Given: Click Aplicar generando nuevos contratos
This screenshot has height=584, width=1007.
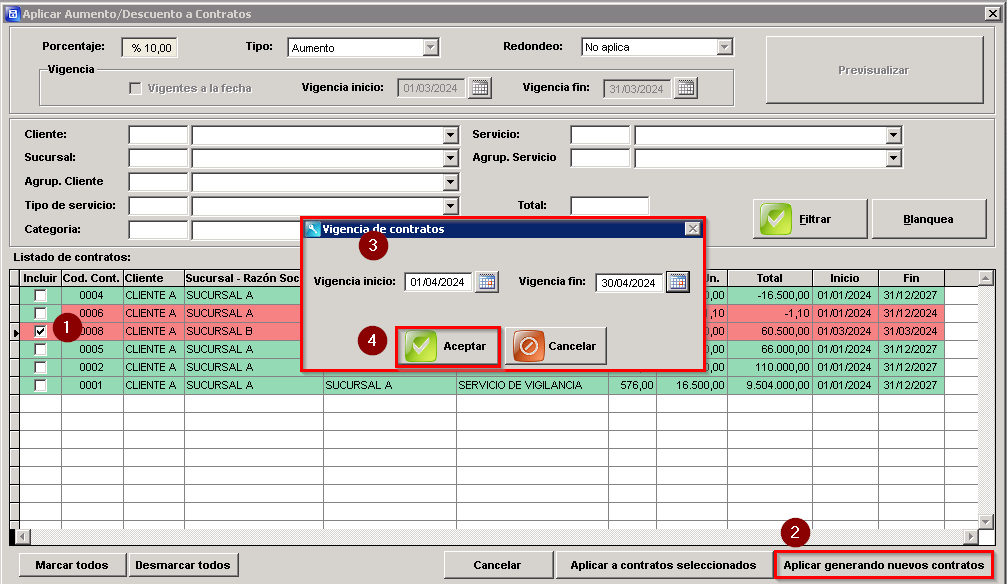Looking at the screenshot, I should point(884,565).
